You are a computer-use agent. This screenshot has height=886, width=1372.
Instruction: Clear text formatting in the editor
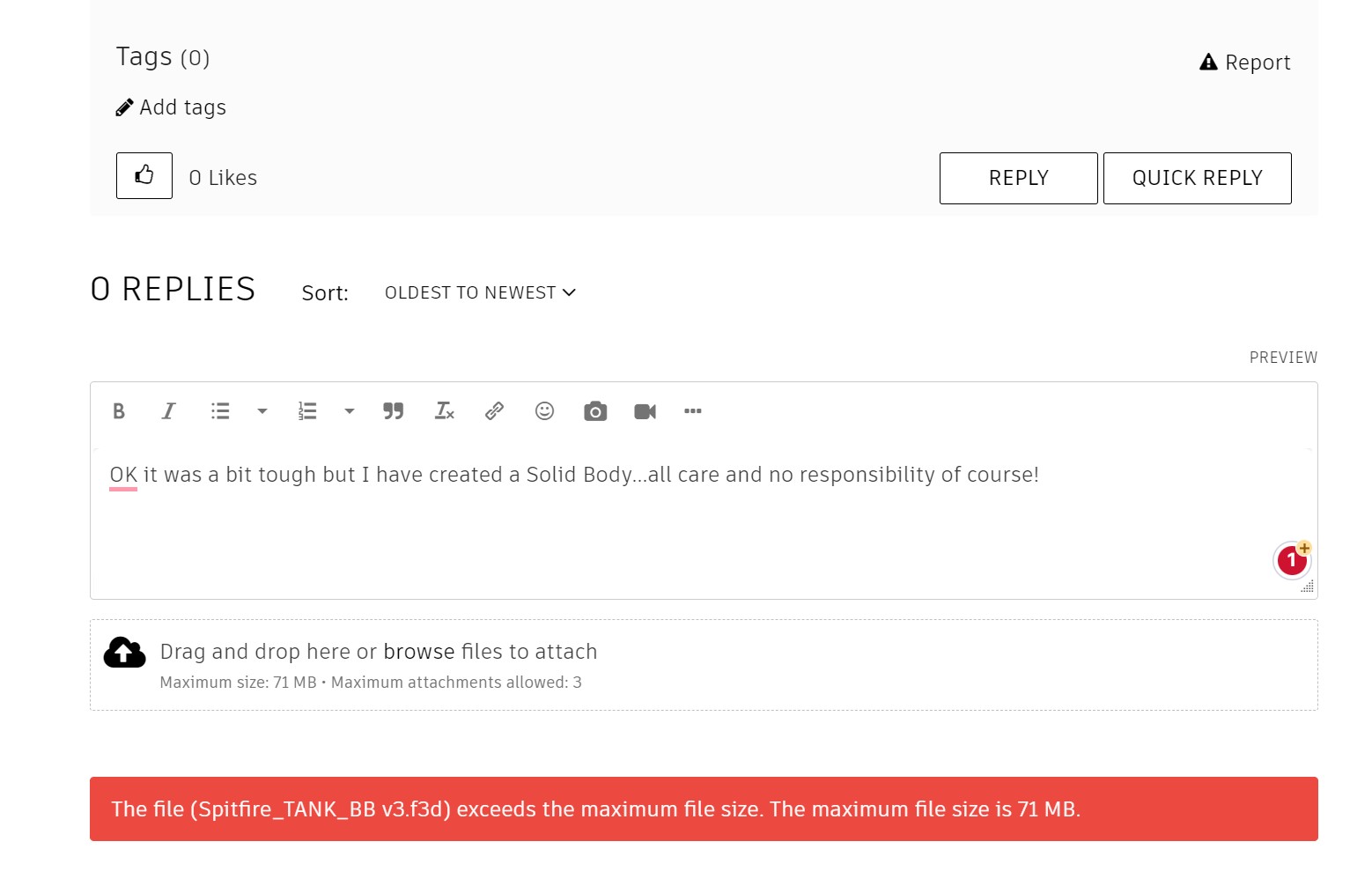445,411
